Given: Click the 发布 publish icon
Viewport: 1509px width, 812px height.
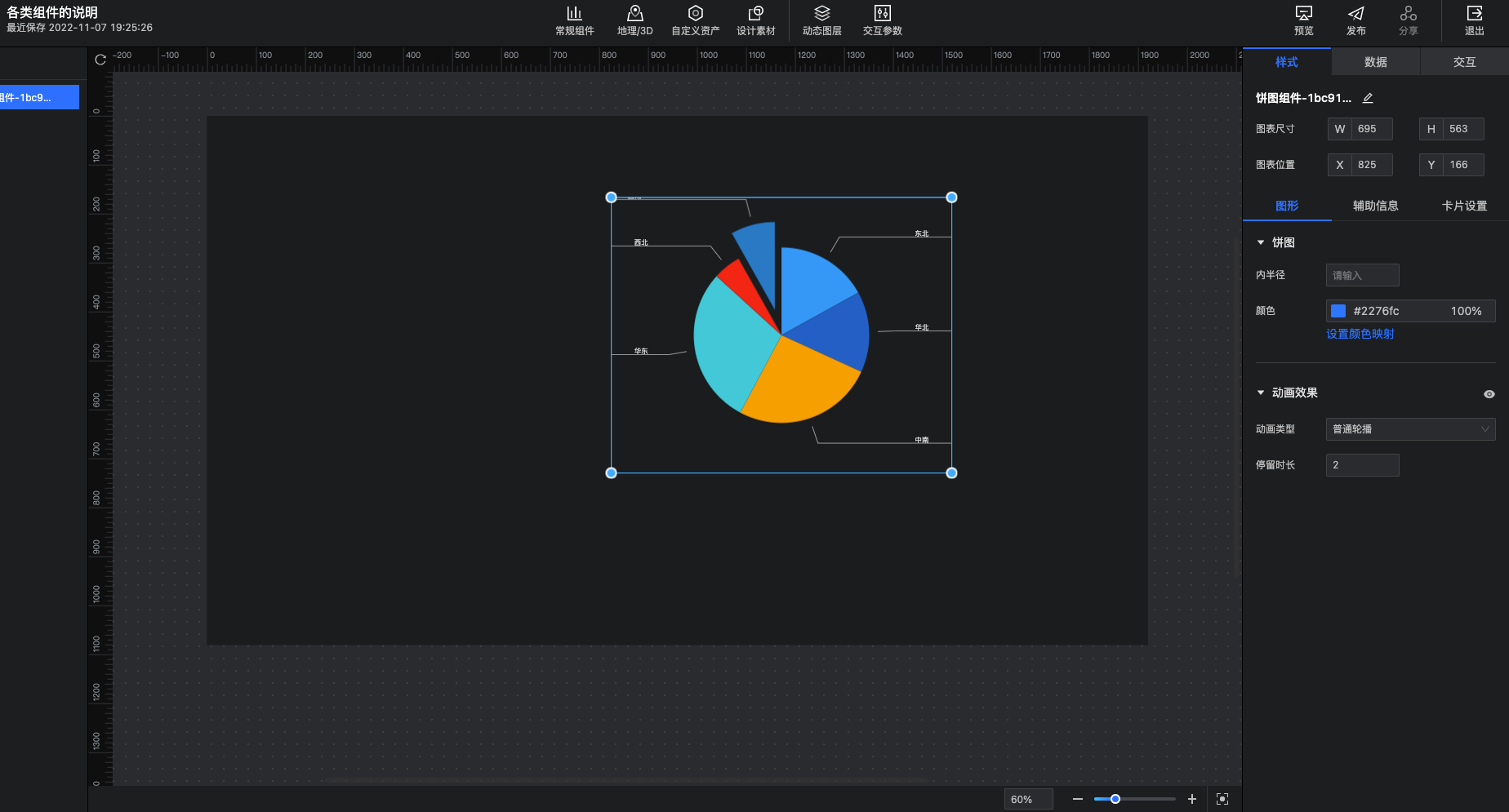Looking at the screenshot, I should click(1355, 20).
